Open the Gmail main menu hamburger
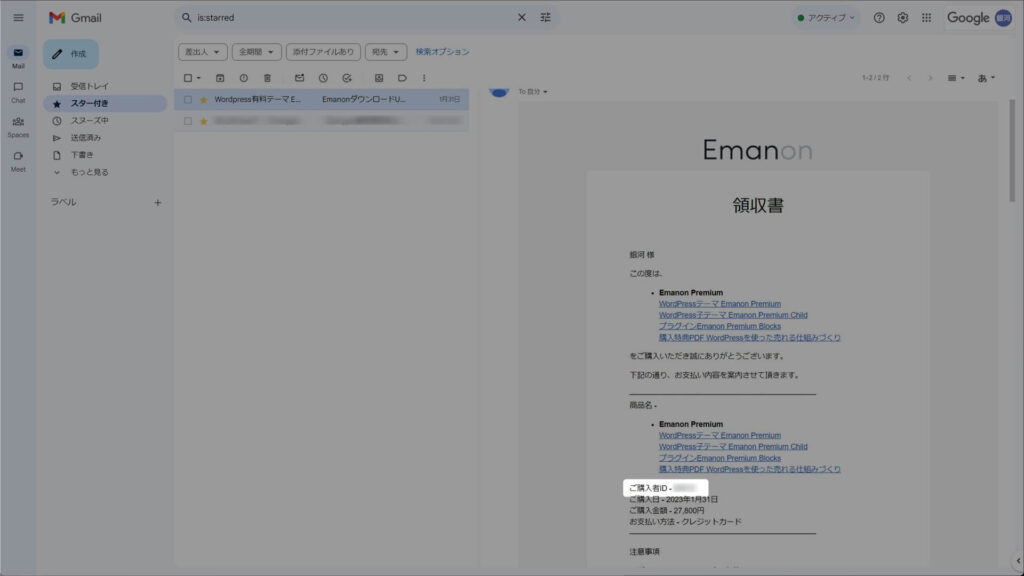 18,18
